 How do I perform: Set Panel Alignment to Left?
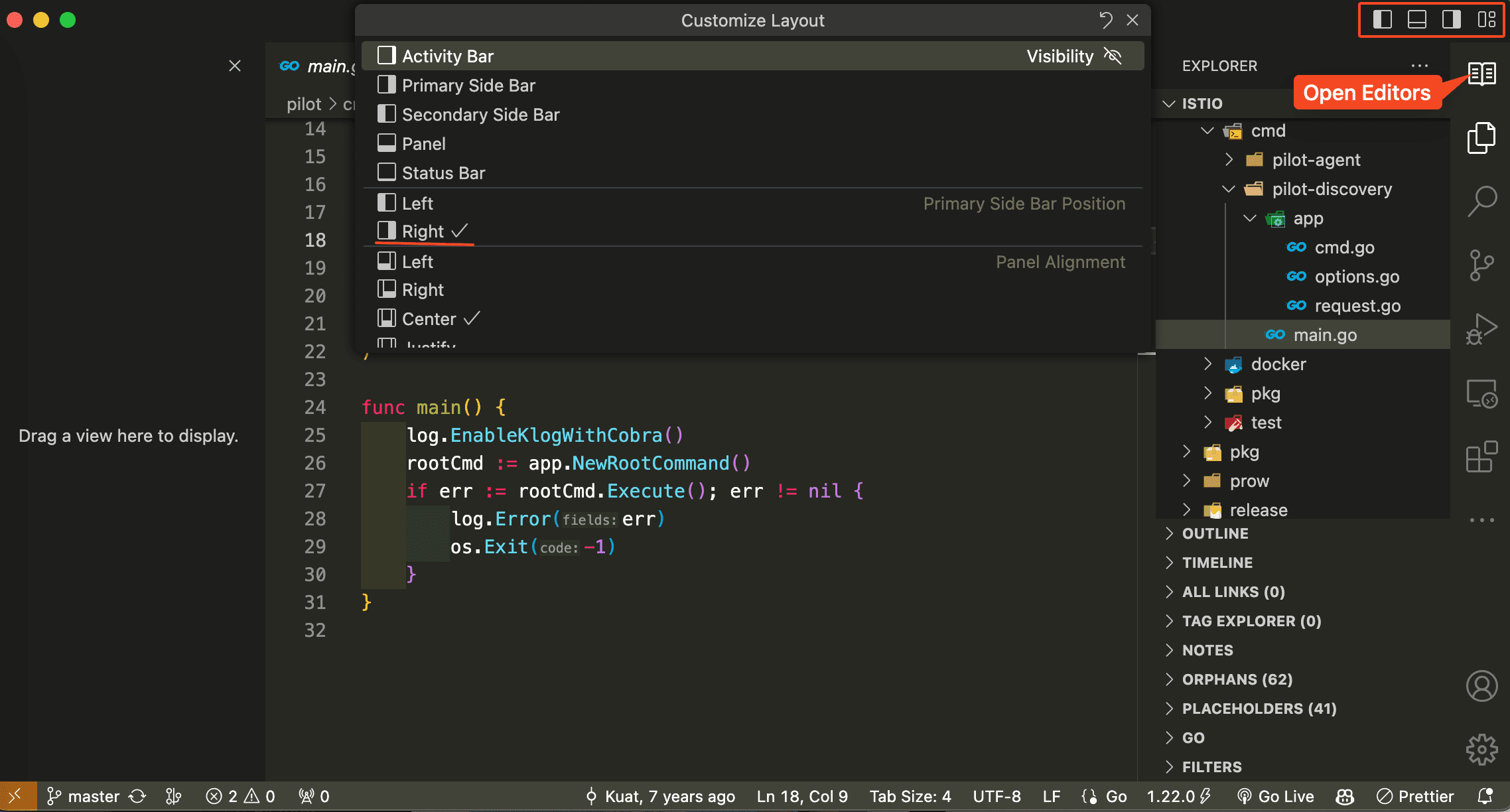753,262
